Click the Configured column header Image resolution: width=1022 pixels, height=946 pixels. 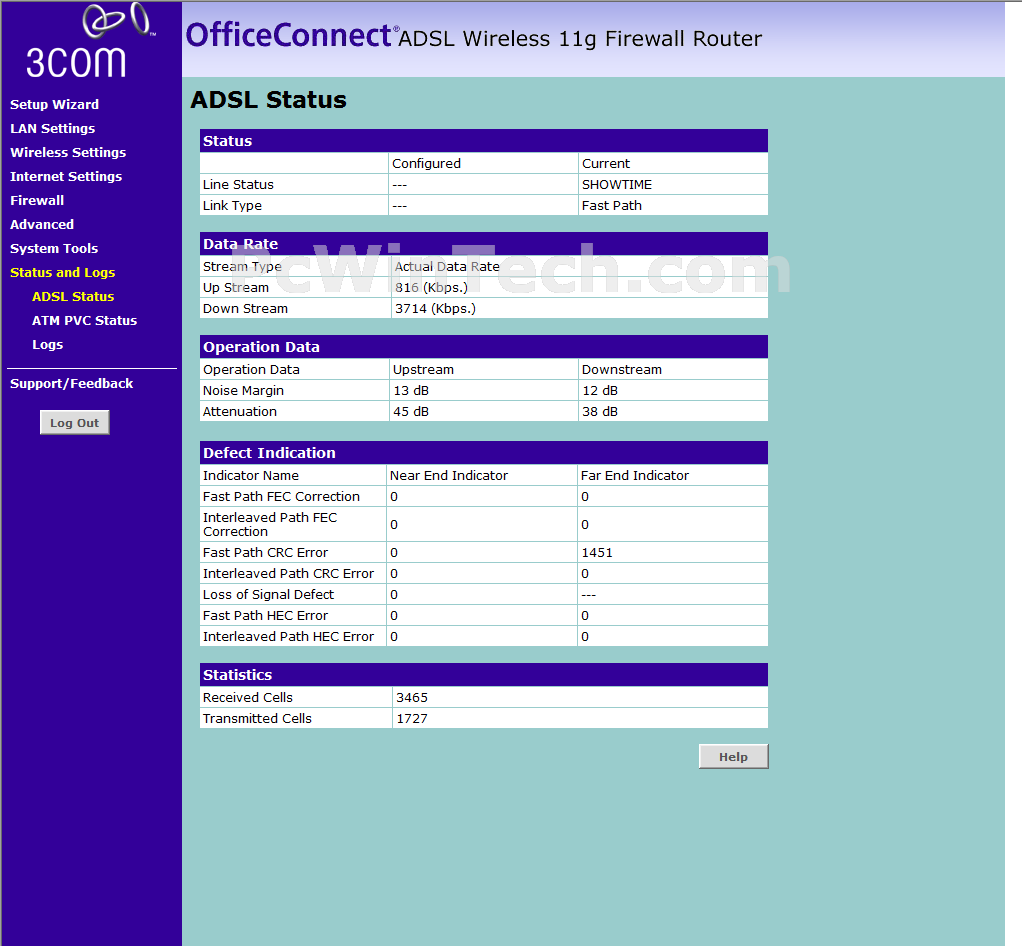tap(426, 164)
